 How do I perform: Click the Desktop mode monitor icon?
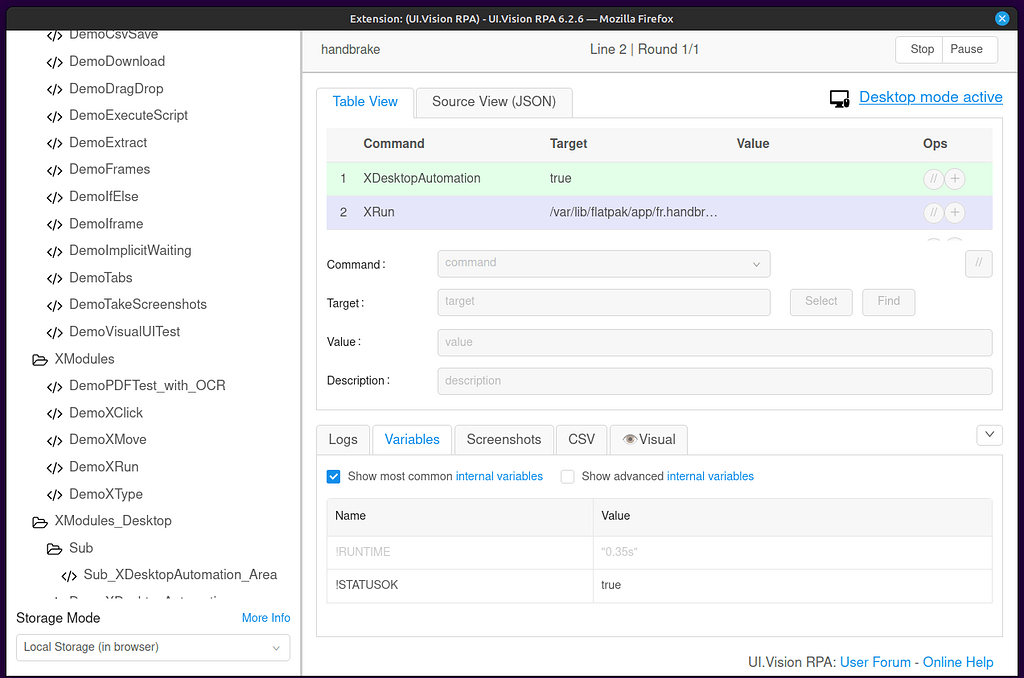[x=841, y=97]
